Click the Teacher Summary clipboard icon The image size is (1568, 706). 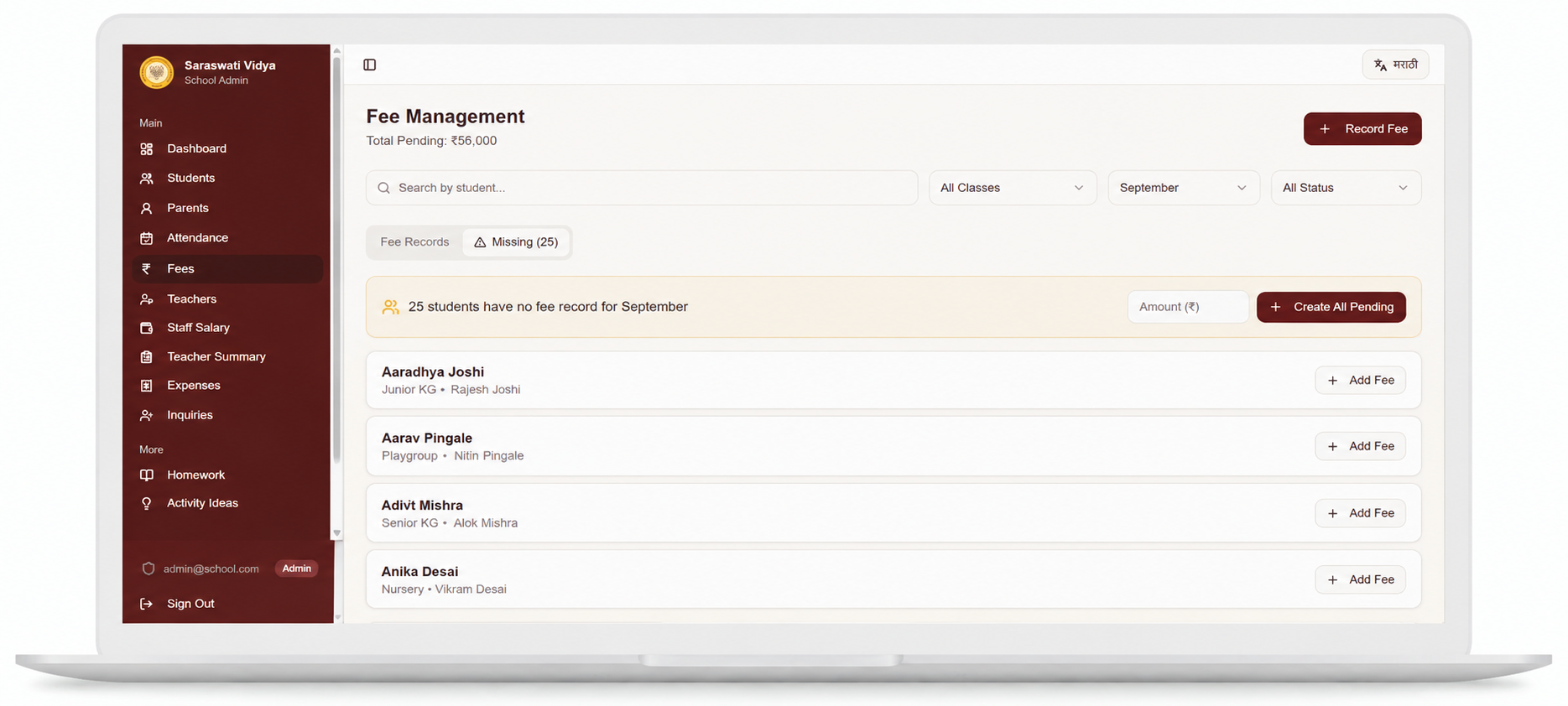tap(146, 356)
